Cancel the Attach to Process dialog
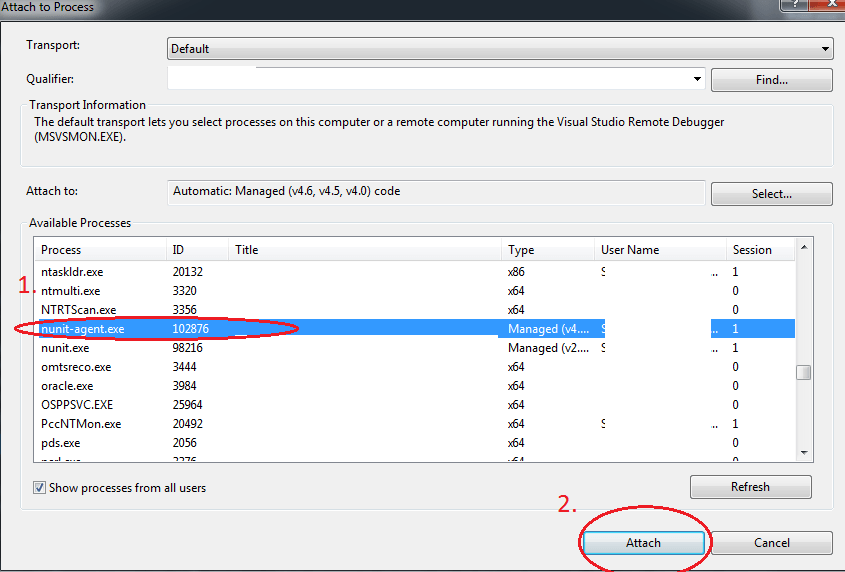 pyautogui.click(x=771, y=543)
